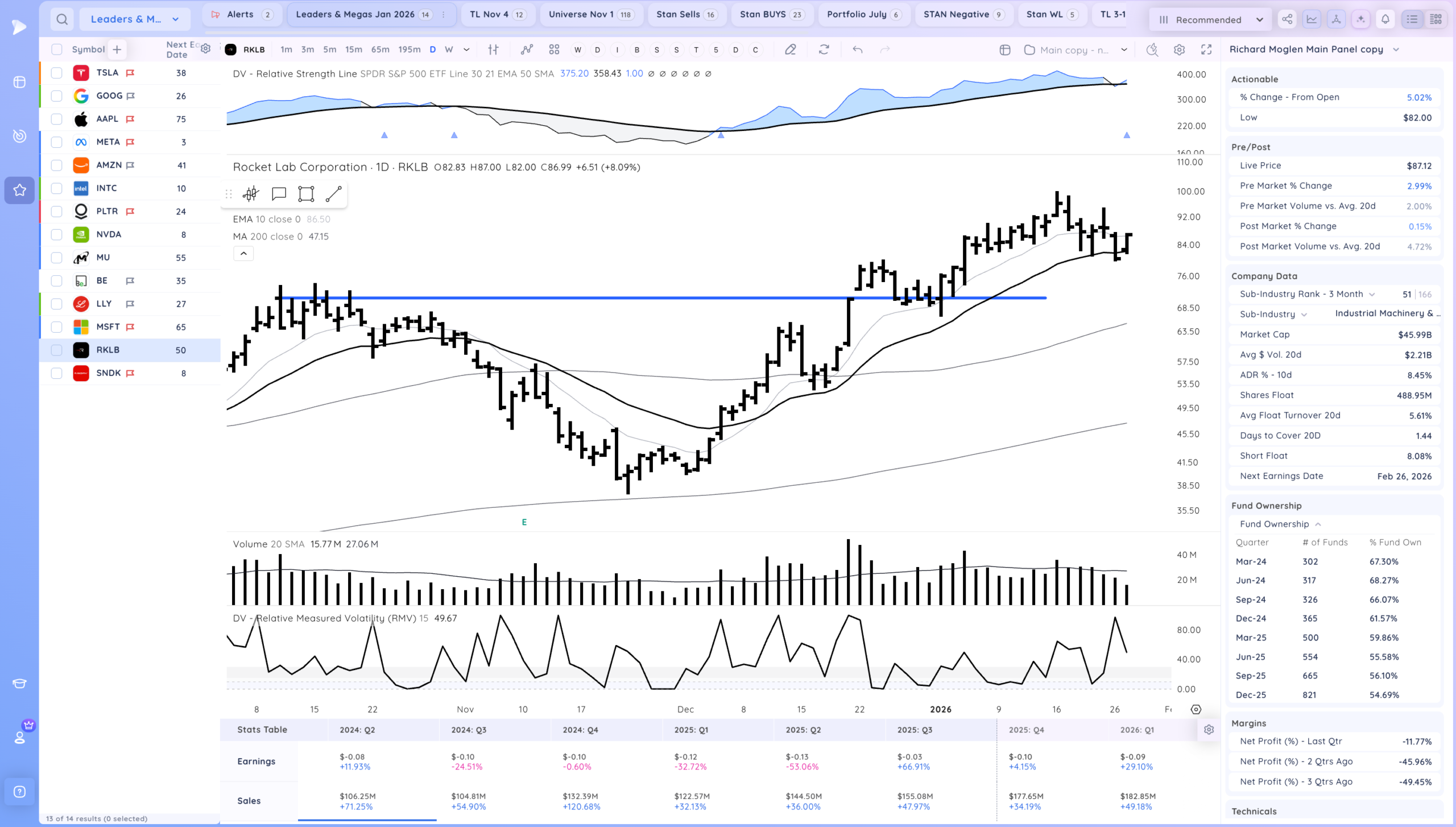Open the Recommended layout dropdown
The width and height of the screenshot is (1456, 827).
click(1210, 20)
